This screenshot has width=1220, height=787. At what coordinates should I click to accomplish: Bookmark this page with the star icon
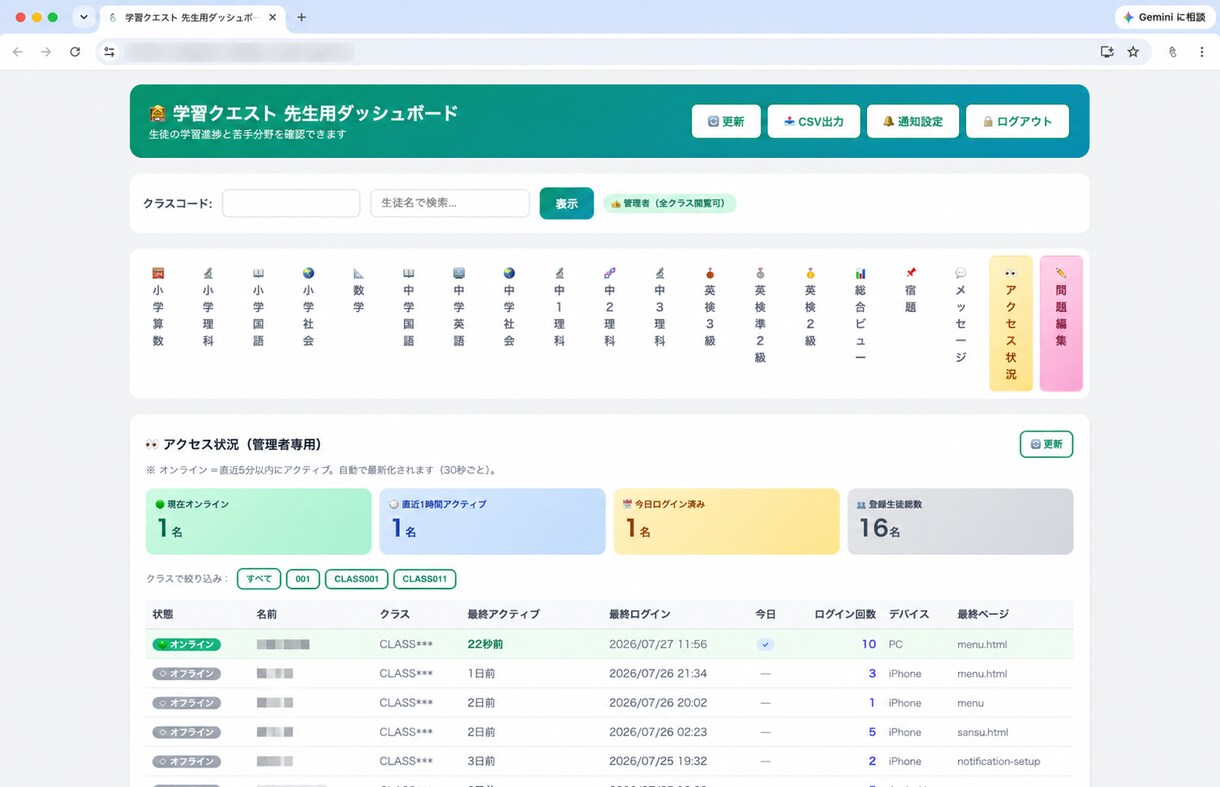tap(1133, 52)
